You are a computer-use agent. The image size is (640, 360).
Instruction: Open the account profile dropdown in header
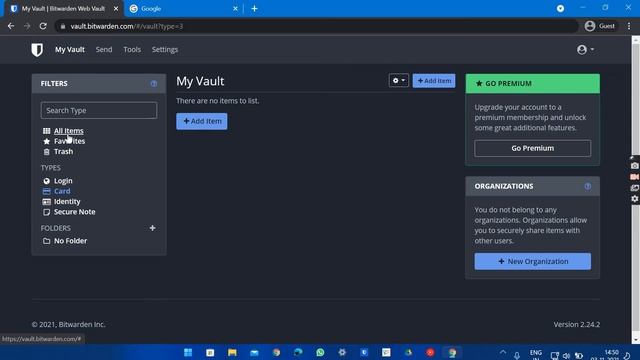point(586,50)
